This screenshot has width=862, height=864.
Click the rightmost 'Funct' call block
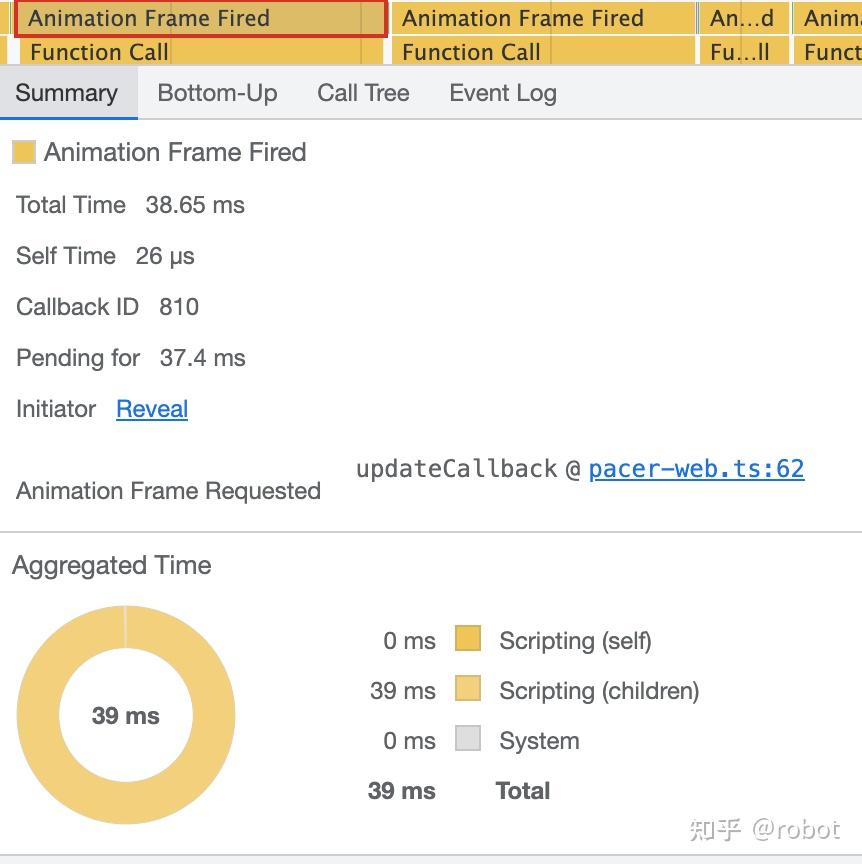pyautogui.click(x=831, y=52)
